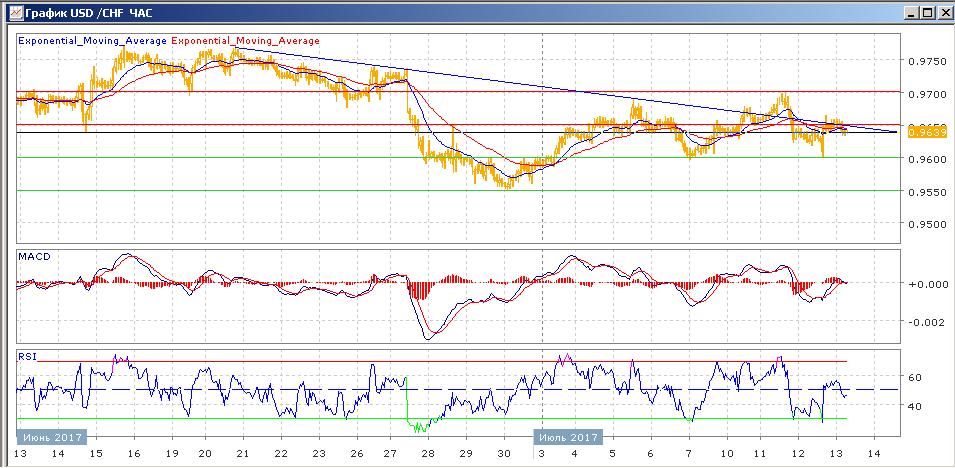Maximize the USD/CHF chart window
This screenshot has width=955, height=468.
coord(925,13)
